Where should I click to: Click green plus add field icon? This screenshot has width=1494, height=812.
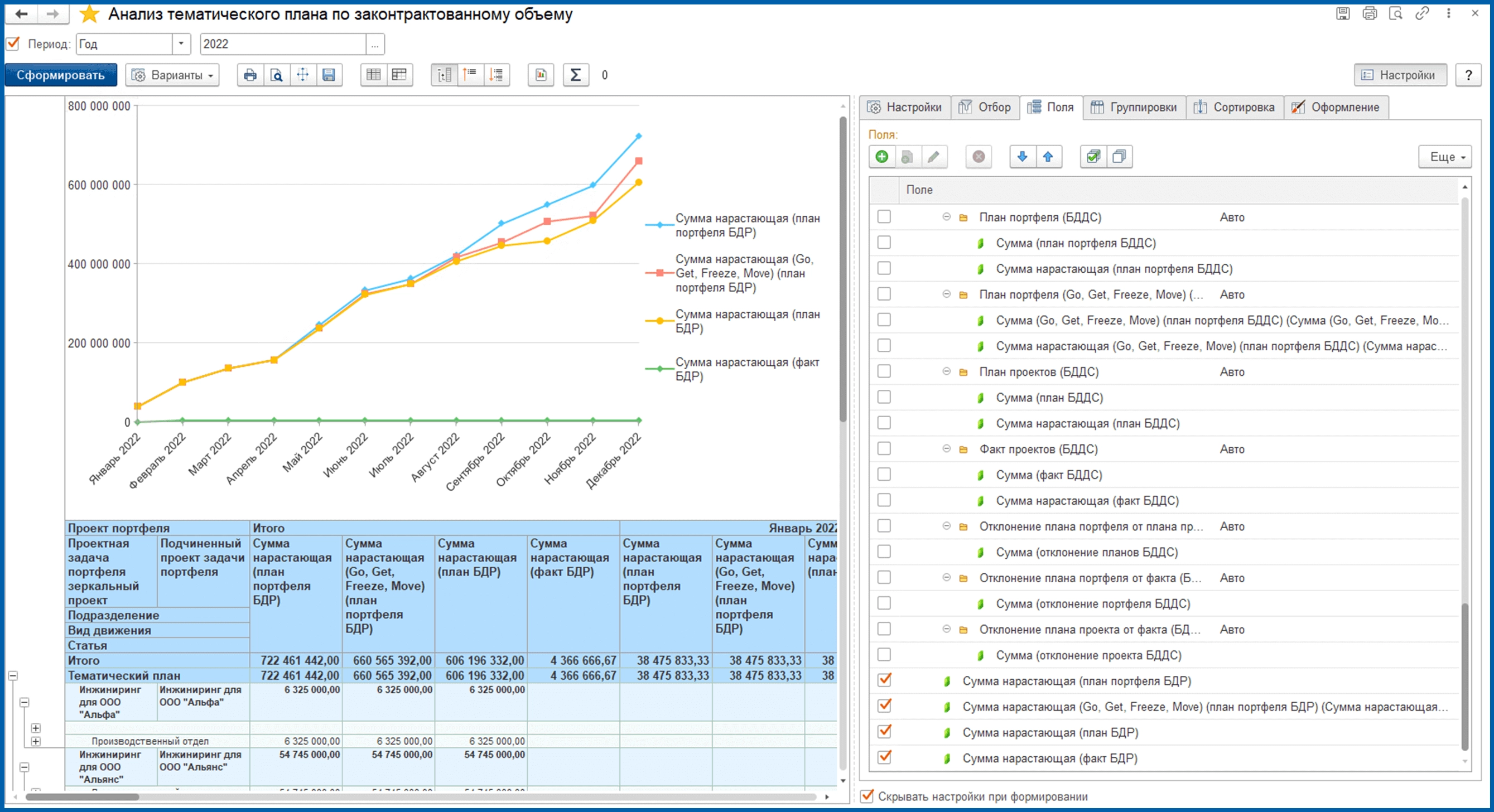tap(881, 157)
